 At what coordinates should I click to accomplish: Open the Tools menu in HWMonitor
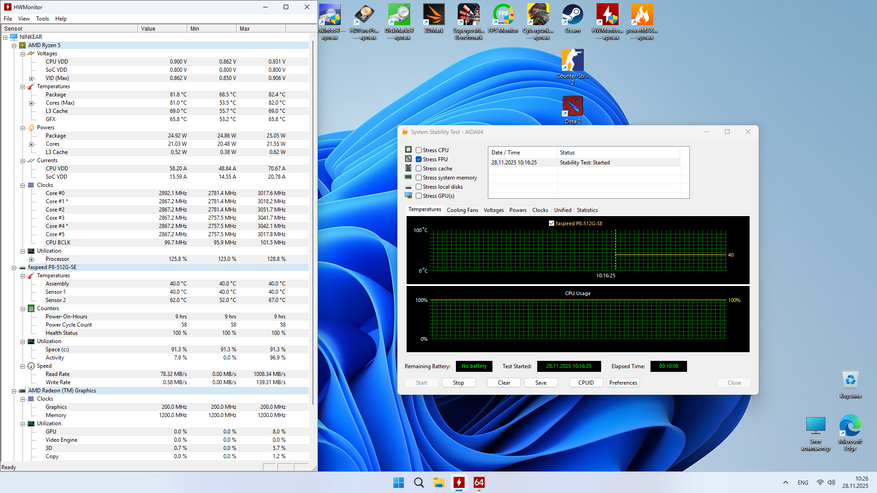tap(42, 18)
